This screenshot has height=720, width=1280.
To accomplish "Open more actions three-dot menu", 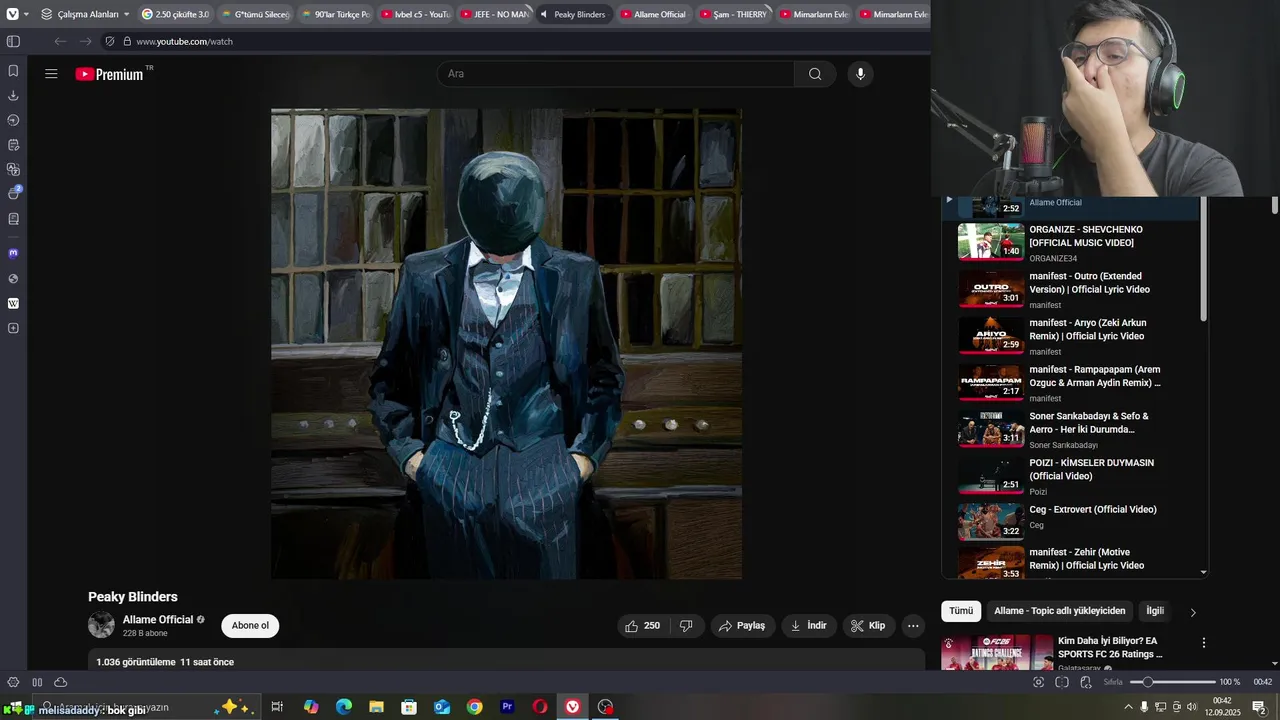I will coord(913,626).
